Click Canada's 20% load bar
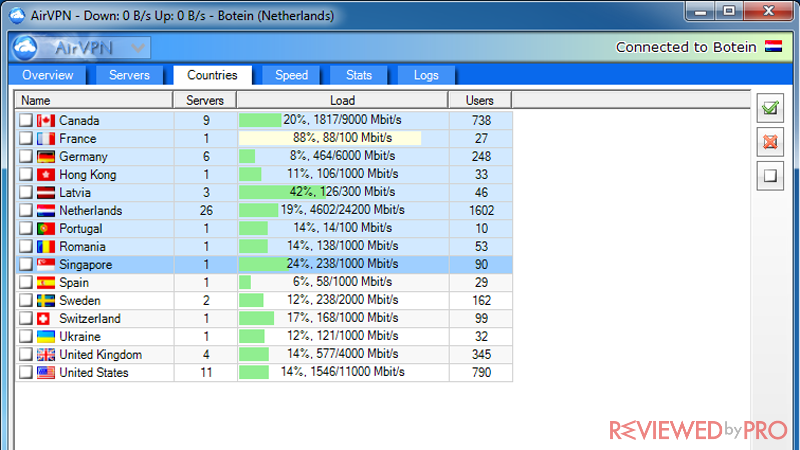Image resolution: width=800 pixels, height=450 pixels. click(260, 120)
